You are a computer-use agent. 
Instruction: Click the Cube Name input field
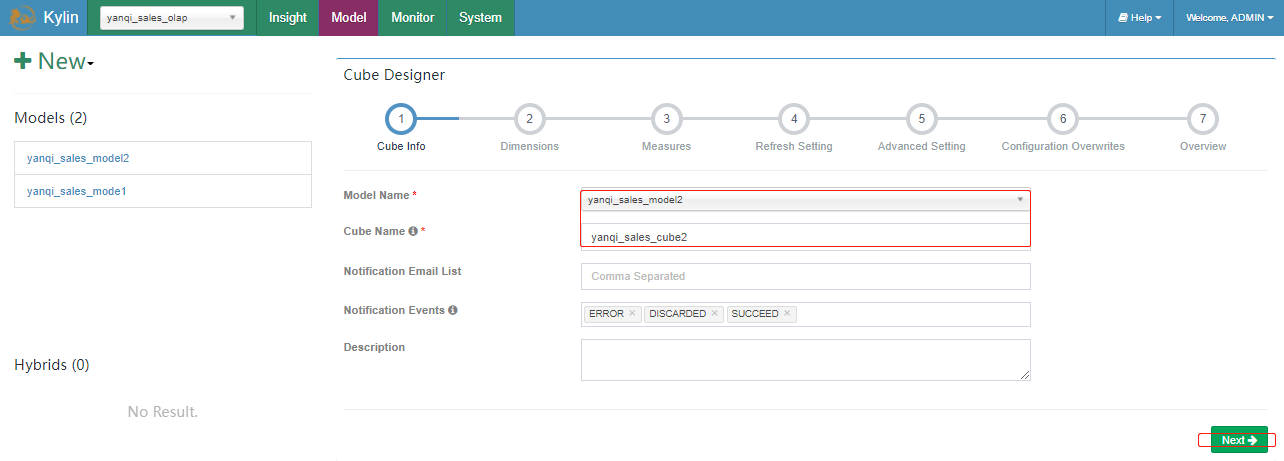pos(805,237)
